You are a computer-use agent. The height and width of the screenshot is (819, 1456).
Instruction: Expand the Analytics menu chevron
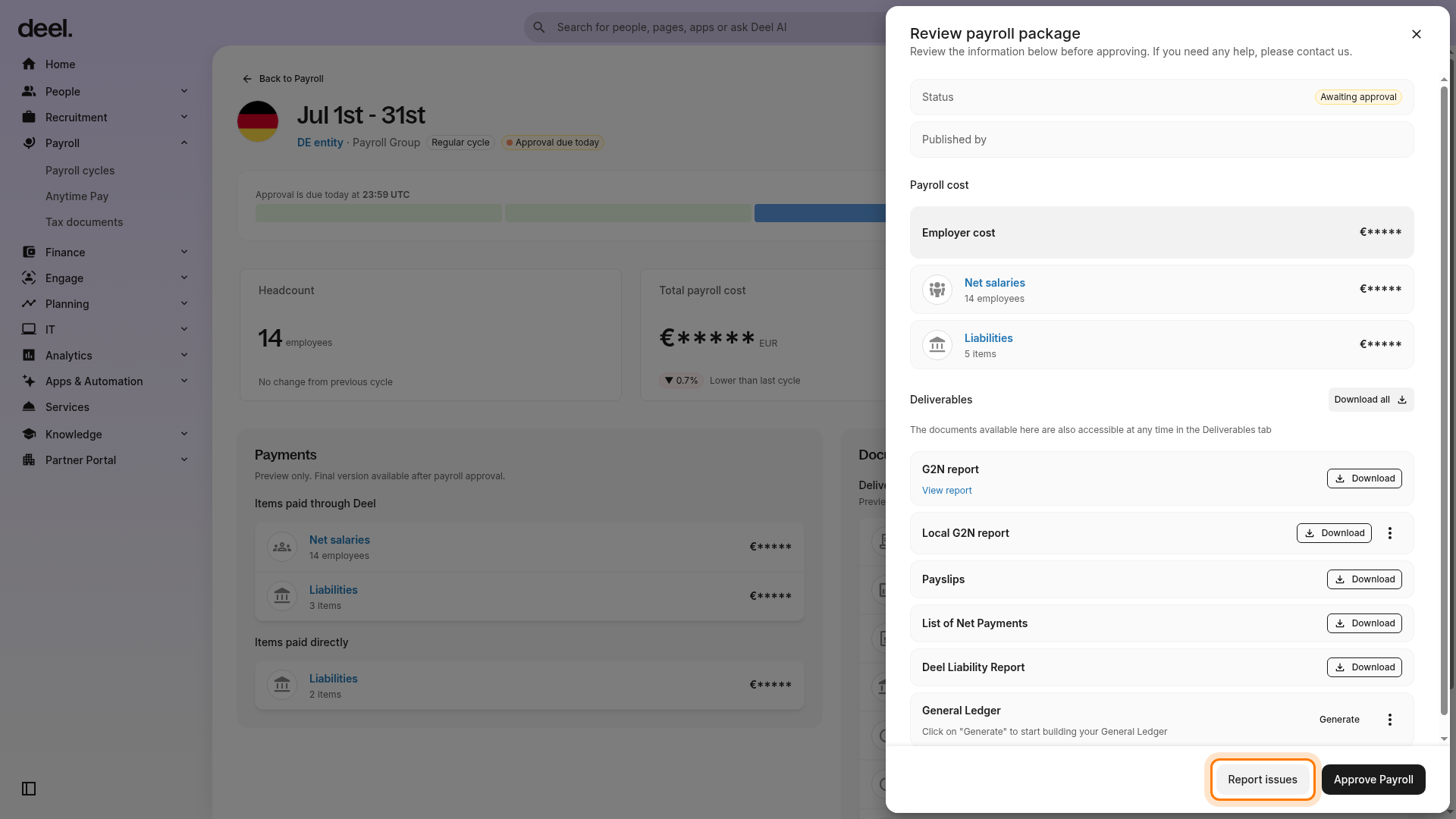click(x=184, y=356)
